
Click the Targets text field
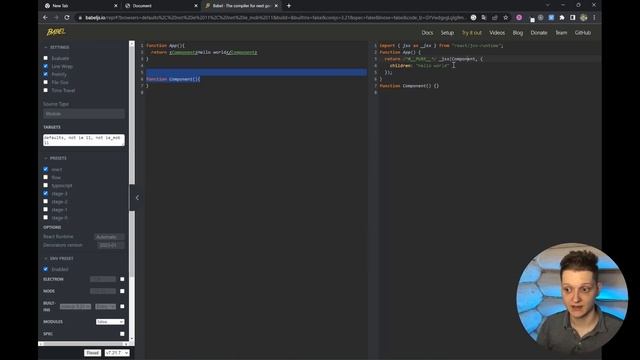[84, 140]
